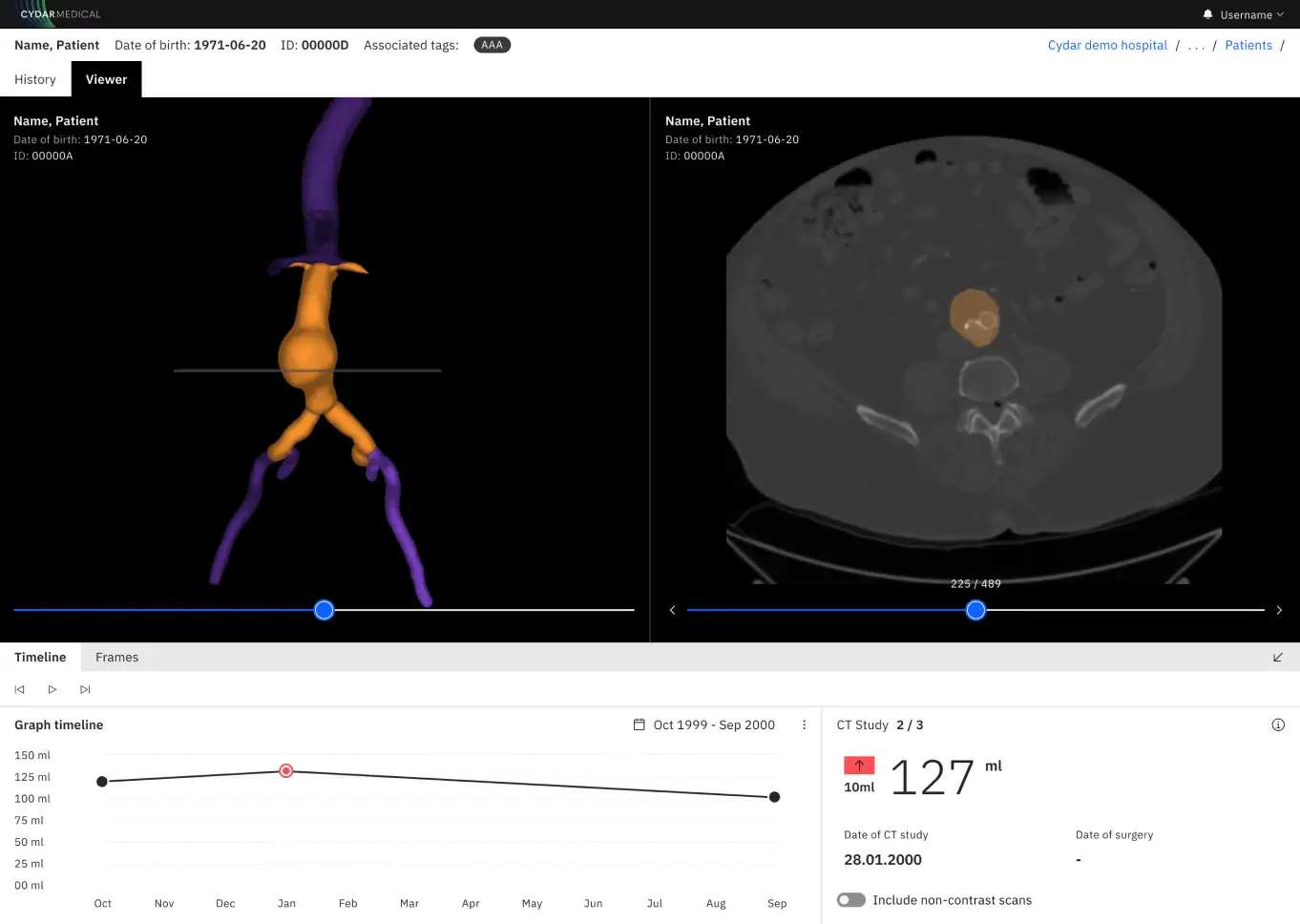Open the Patients breadcrumb link
Viewport: 1300px width, 924px height.
(1248, 45)
